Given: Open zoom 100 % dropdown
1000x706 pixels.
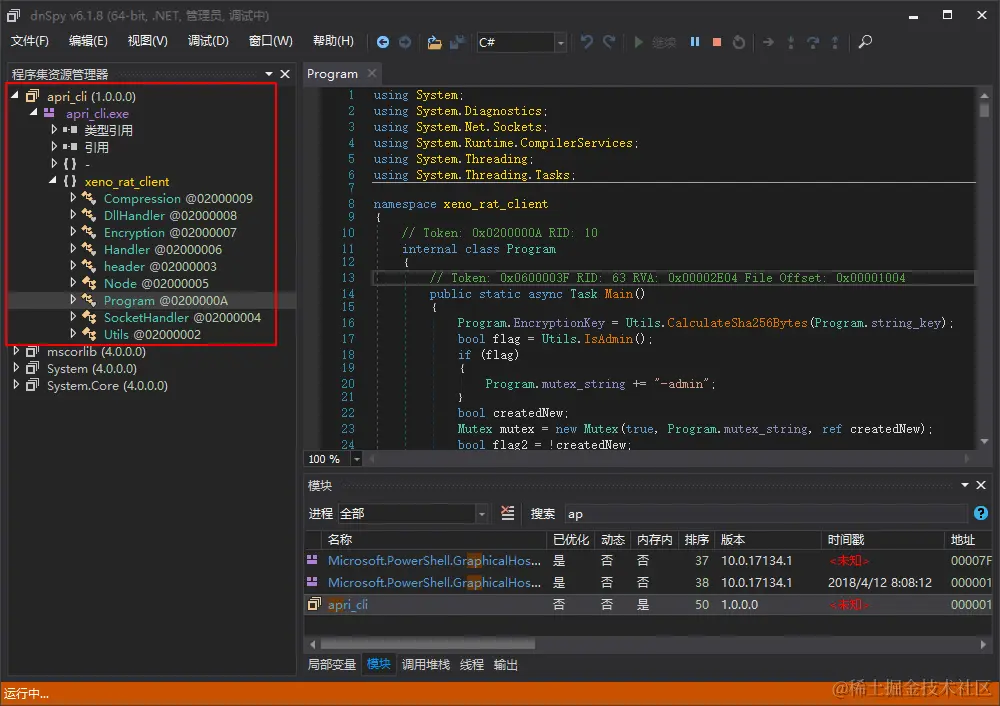Looking at the screenshot, I should [x=356, y=459].
